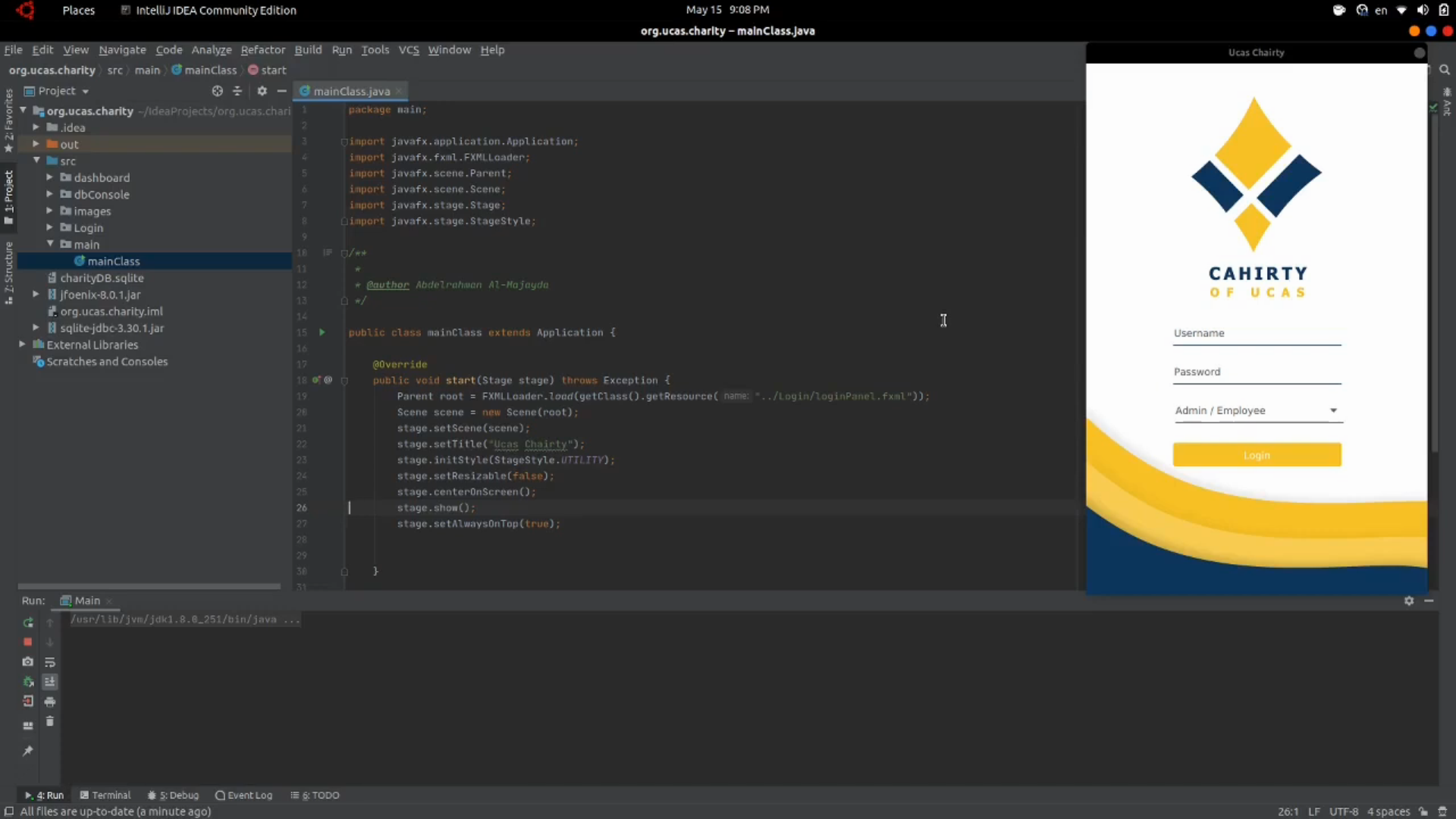Expand the dashboard folder in project tree
Screen dimensions: 1456x819
49,177
